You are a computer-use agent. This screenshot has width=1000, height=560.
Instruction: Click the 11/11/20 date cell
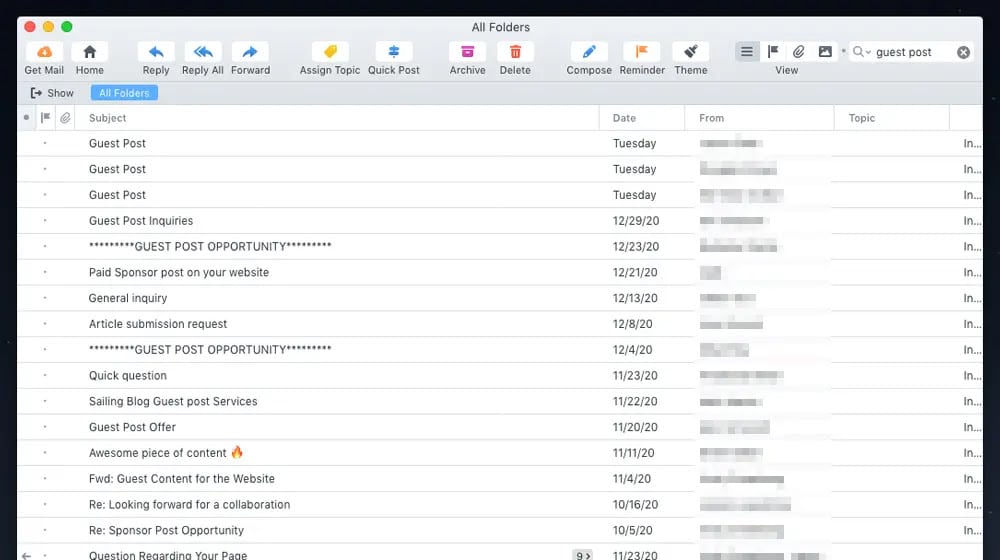[633, 453]
